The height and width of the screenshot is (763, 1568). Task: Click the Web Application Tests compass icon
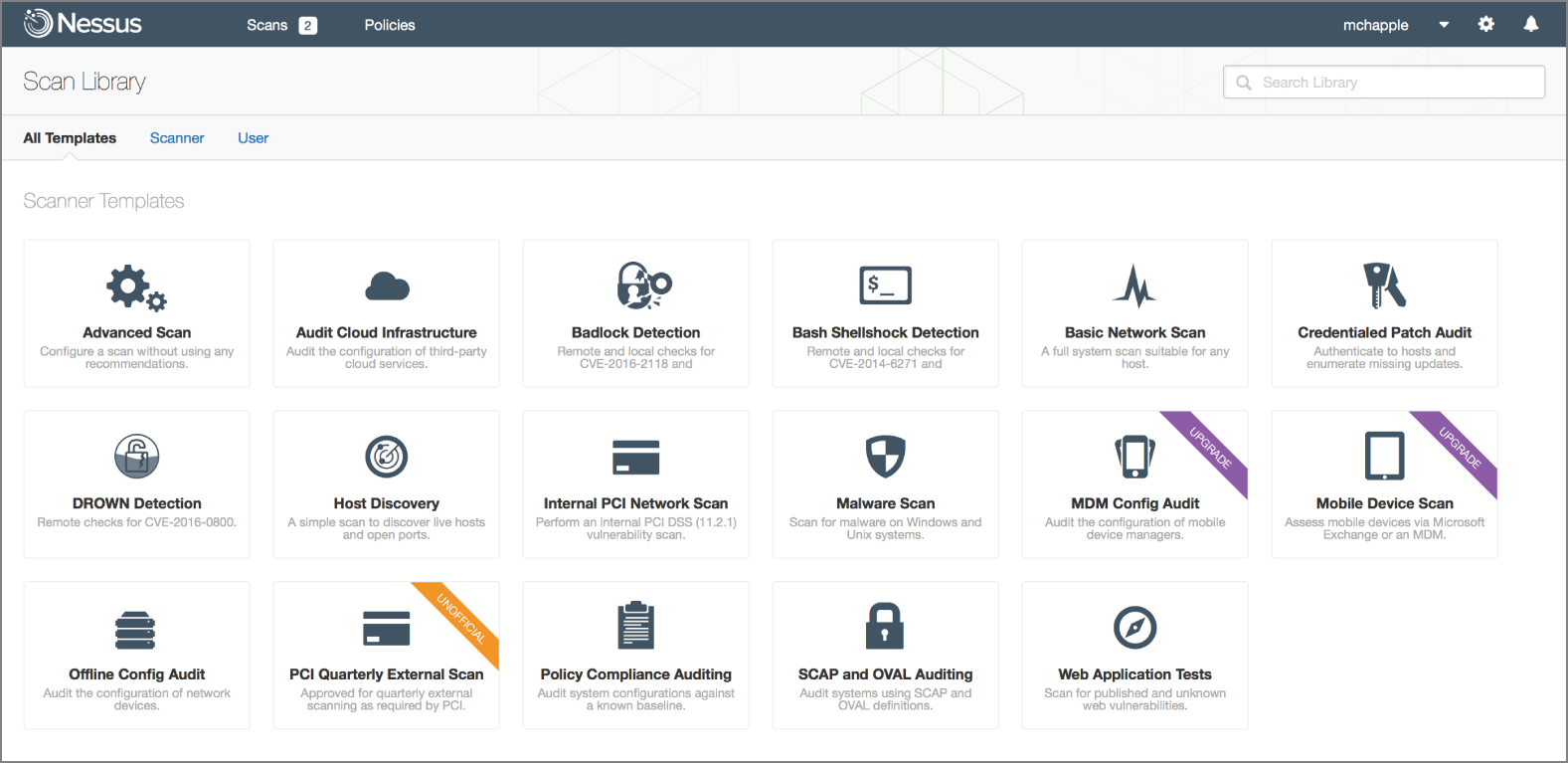click(1134, 628)
